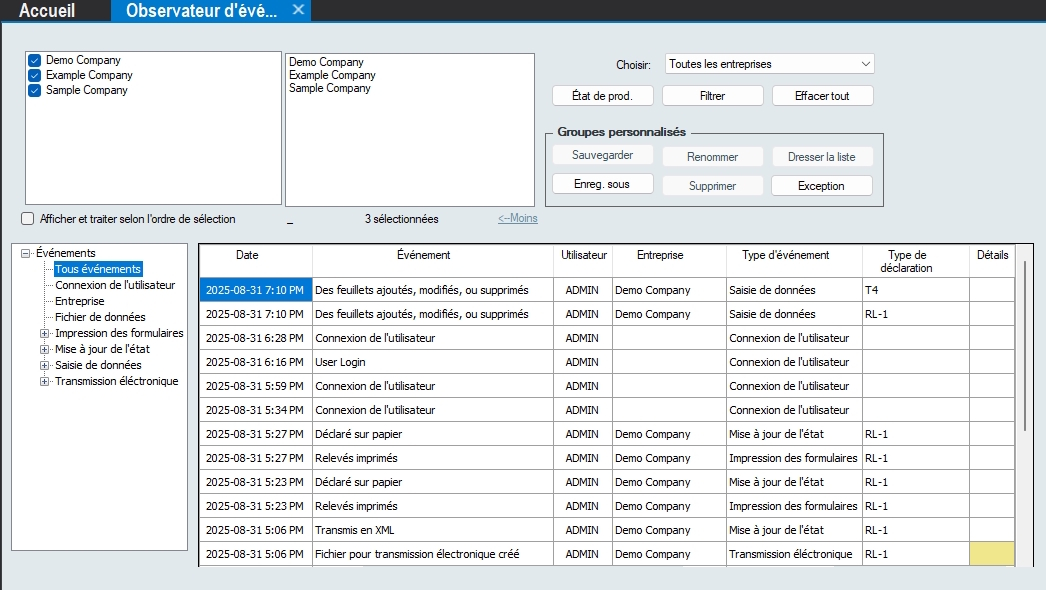Enable Afficher et traiter selon l'ordre de sélection
The width and height of the screenshot is (1046, 590).
[28, 219]
